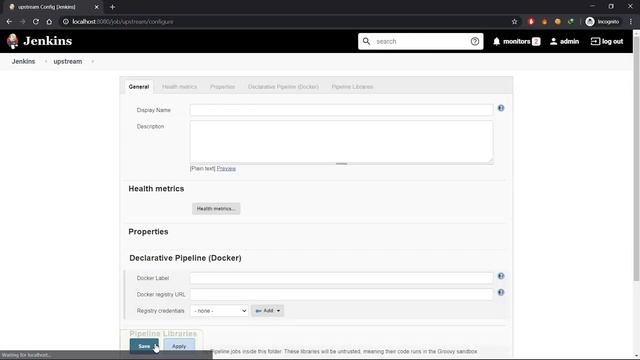Focus the Jenkins search box
The image size is (640, 360).
[x=420, y=41]
